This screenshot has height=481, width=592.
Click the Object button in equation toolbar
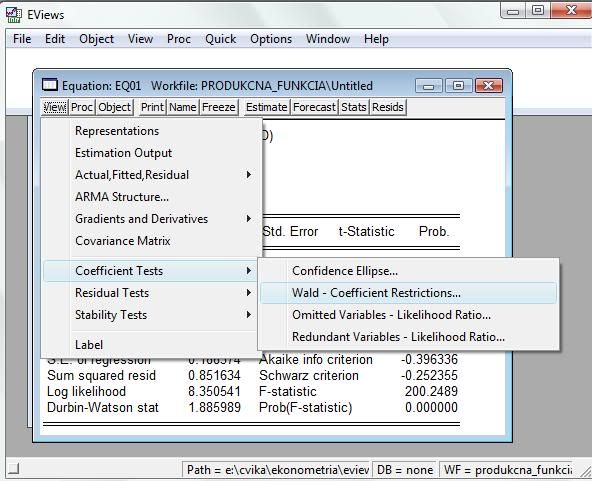(114, 107)
